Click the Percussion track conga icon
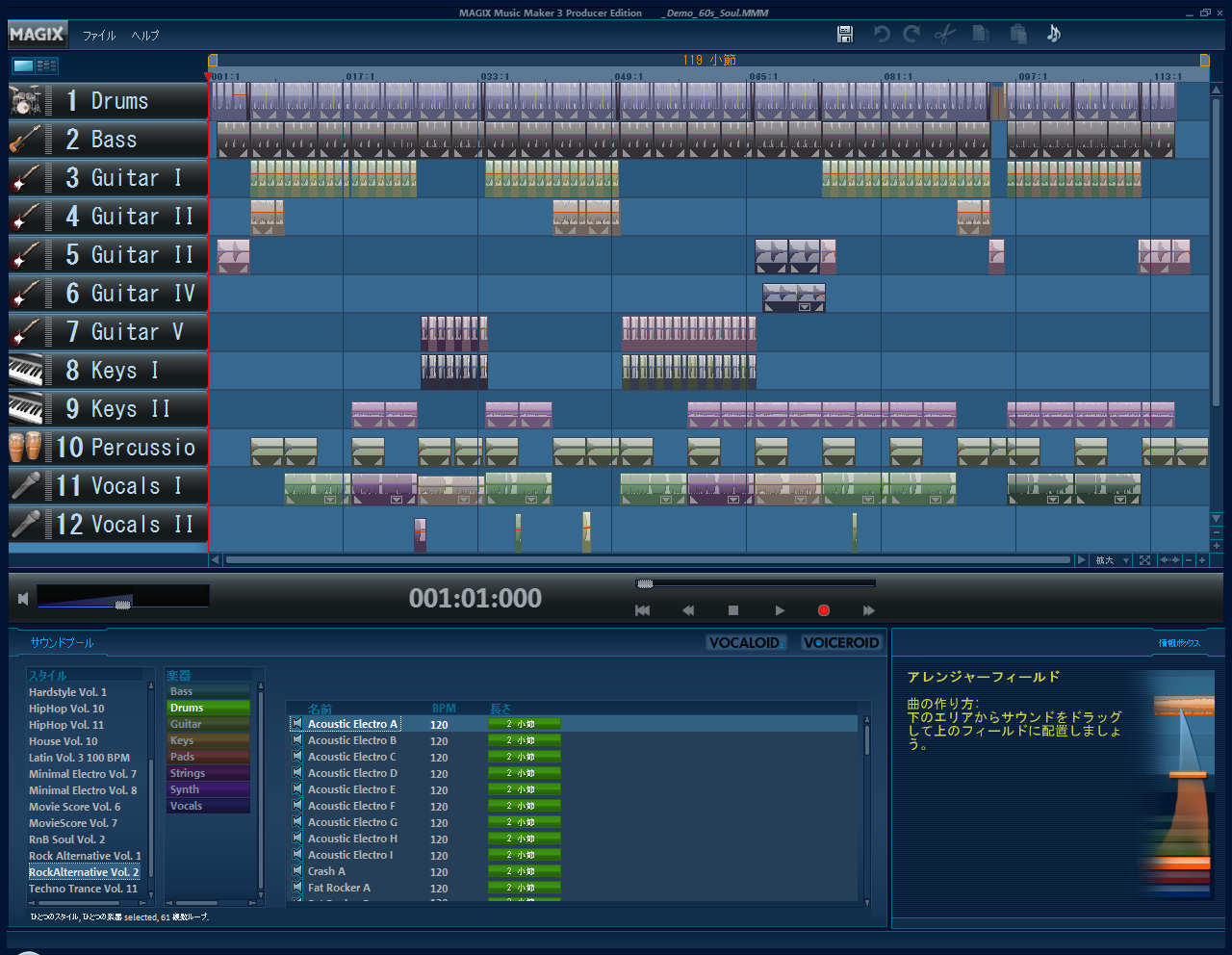 click(27, 447)
